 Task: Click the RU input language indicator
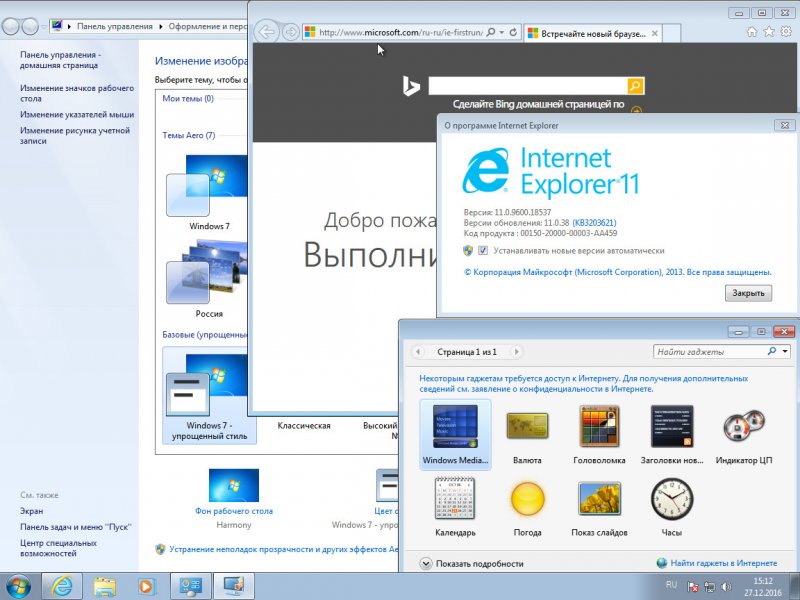[x=671, y=585]
